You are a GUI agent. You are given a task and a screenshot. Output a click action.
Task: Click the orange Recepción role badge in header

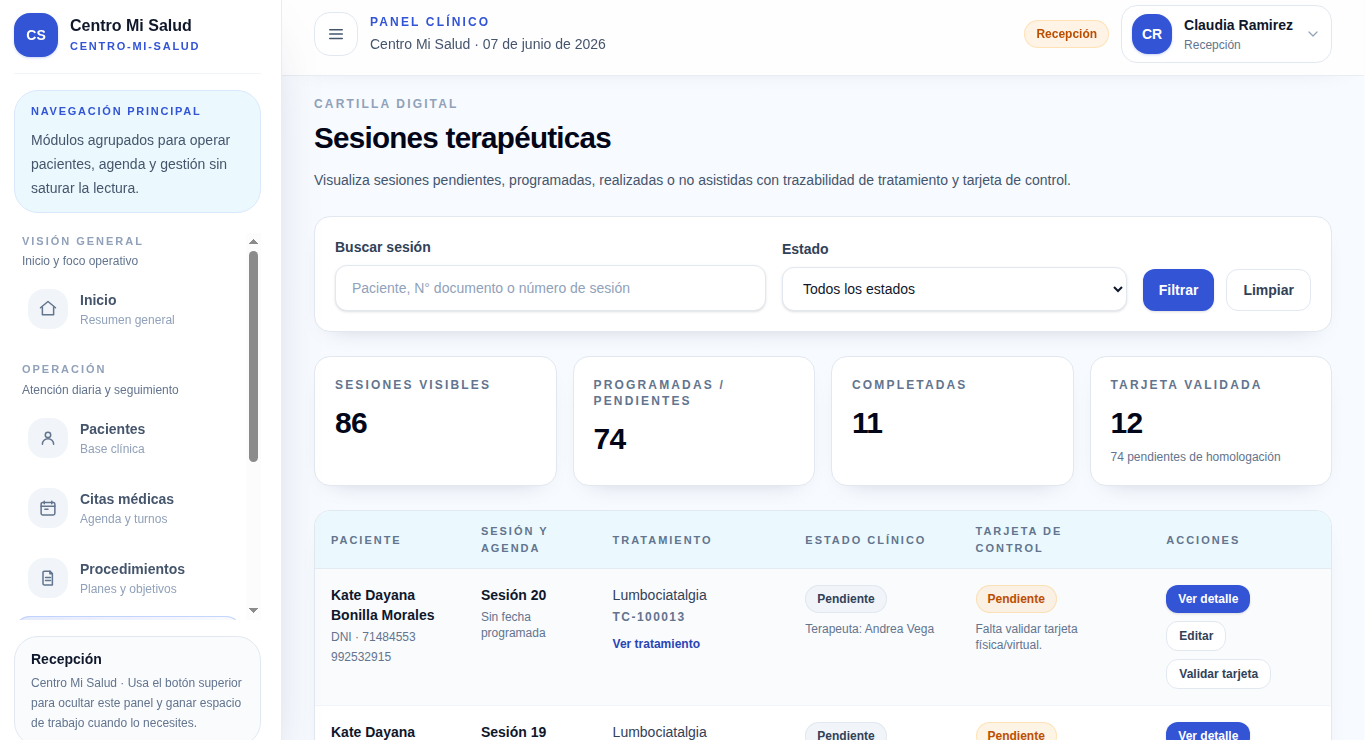click(x=1066, y=34)
